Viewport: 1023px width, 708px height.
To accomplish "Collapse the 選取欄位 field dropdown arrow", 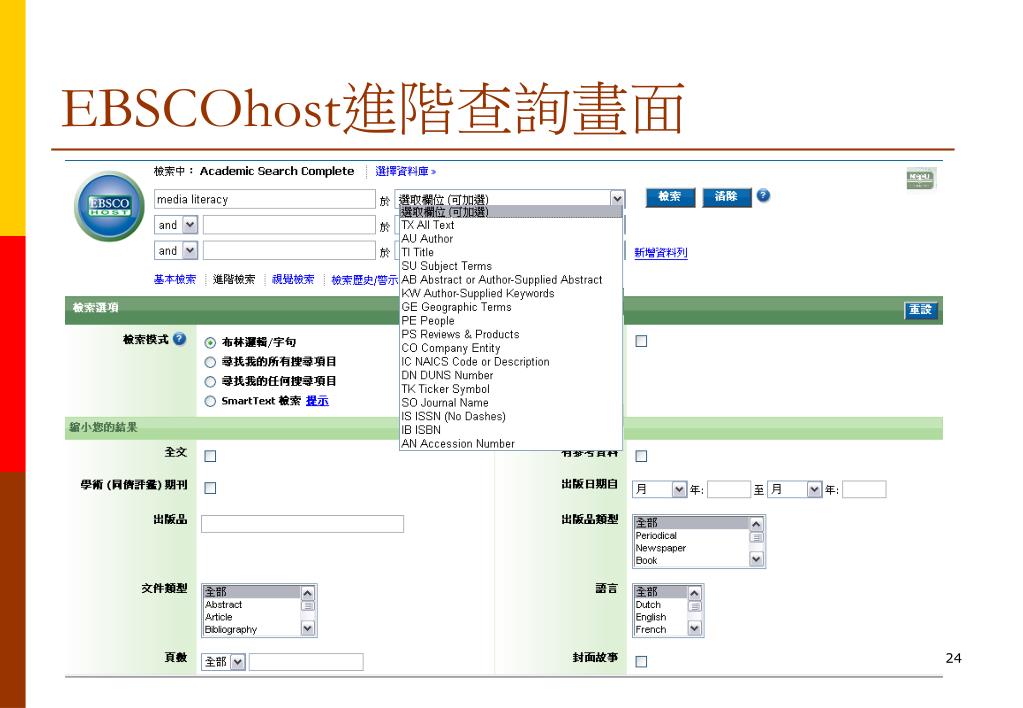I will pyautogui.click(x=617, y=198).
